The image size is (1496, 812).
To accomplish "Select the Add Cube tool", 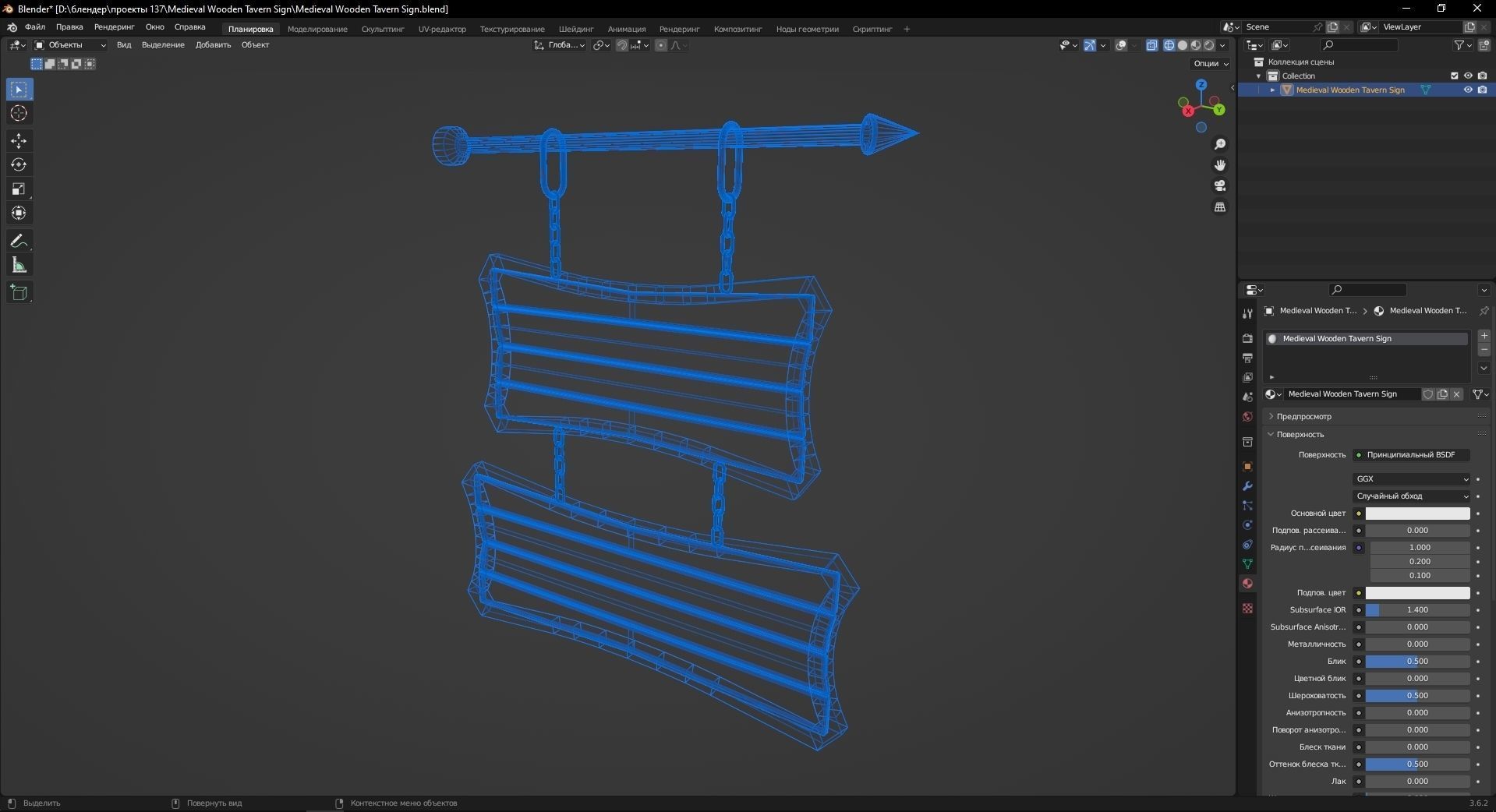I will pyautogui.click(x=19, y=293).
